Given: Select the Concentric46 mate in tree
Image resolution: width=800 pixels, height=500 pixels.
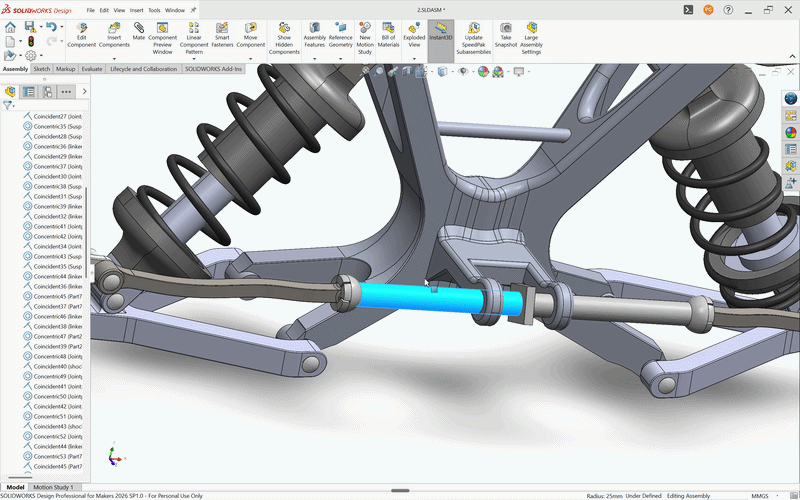Looking at the screenshot, I should click(53, 316).
